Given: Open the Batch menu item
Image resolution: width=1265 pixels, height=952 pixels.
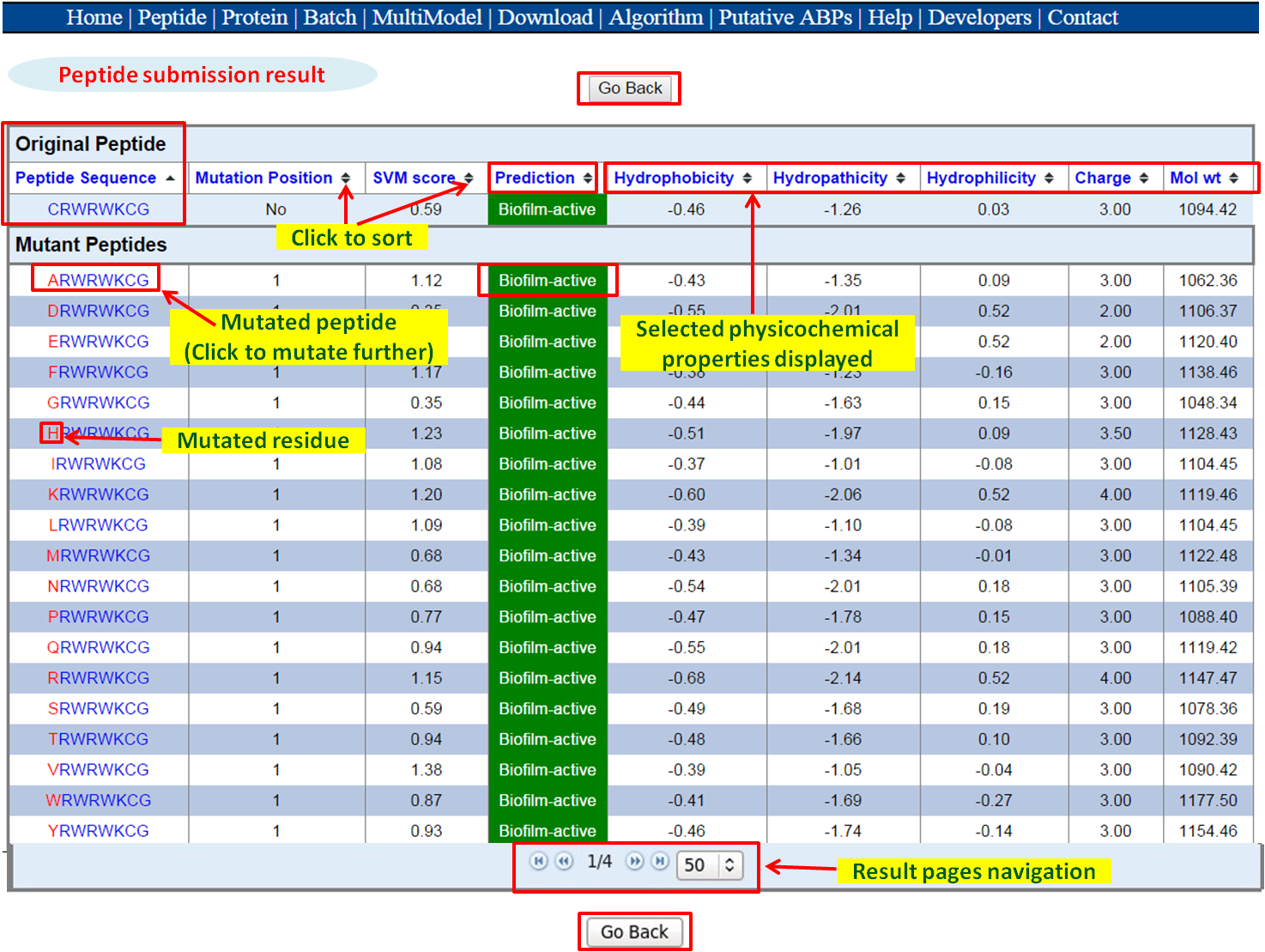Looking at the screenshot, I should point(330,17).
